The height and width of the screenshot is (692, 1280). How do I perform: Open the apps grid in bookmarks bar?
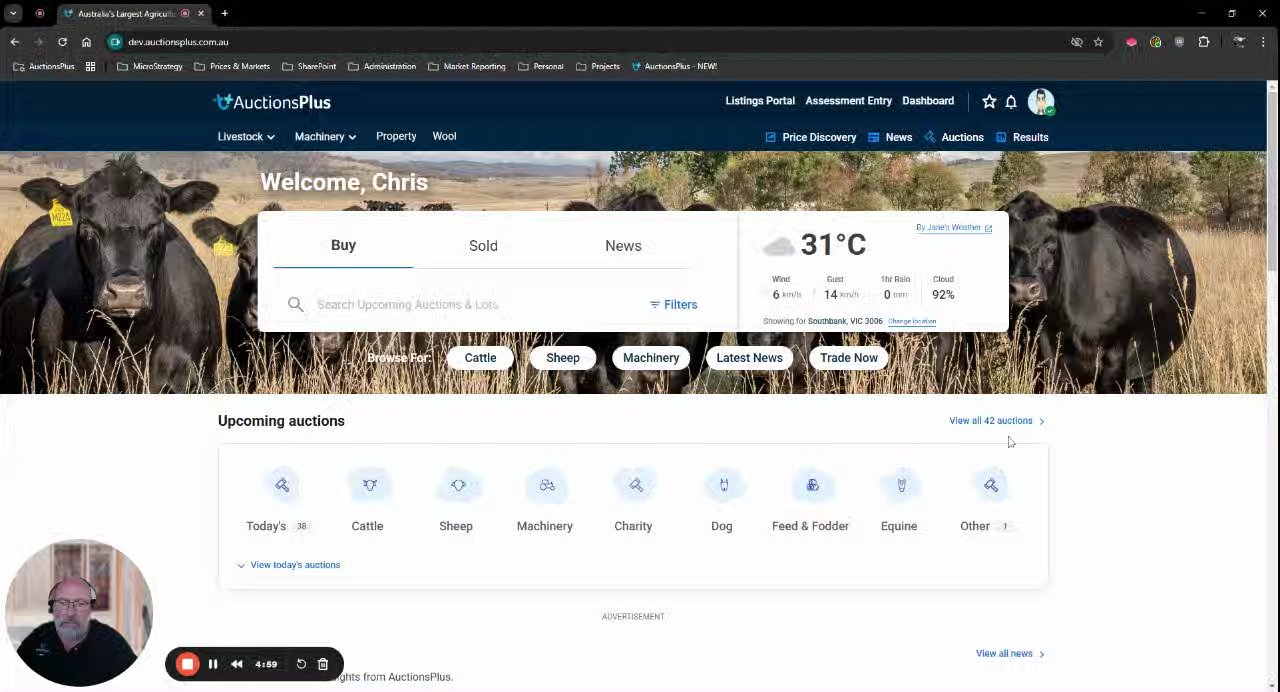pos(90,66)
